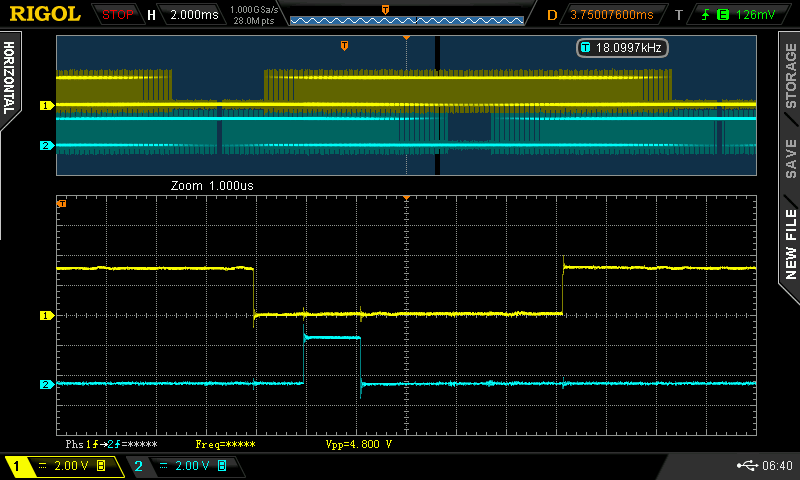800x480 pixels.
Task: Click the orange trigger marker in overview
Action: click(x=345, y=46)
